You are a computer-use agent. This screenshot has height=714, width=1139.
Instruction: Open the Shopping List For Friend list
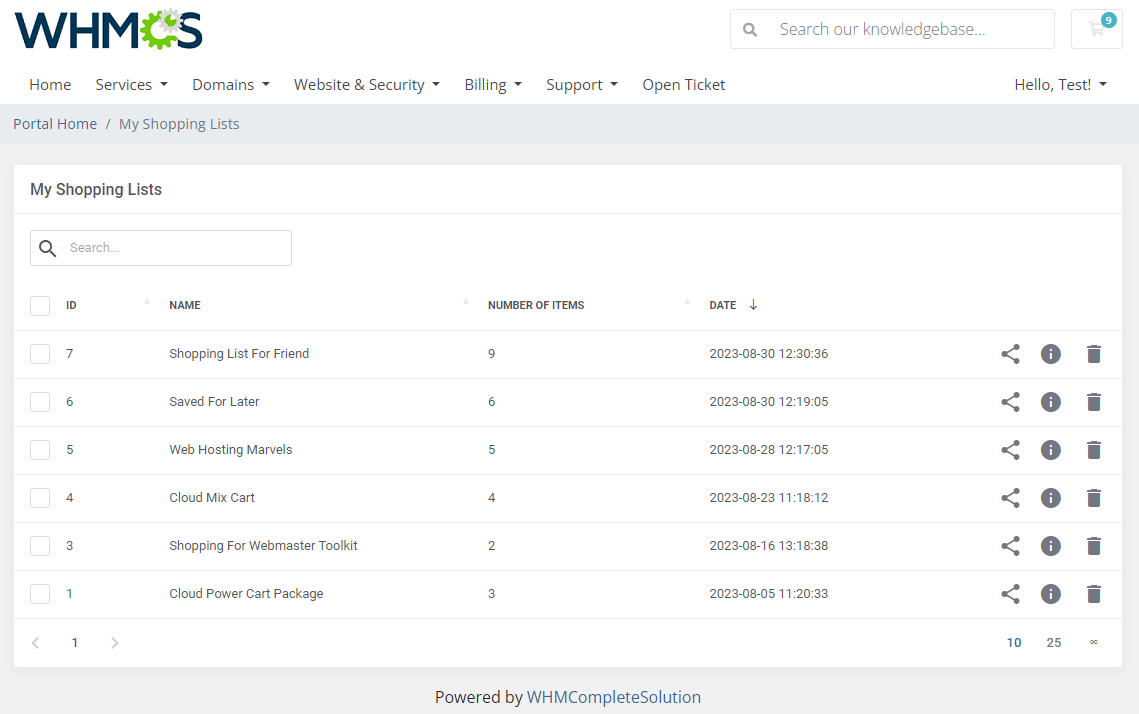[x=239, y=353]
